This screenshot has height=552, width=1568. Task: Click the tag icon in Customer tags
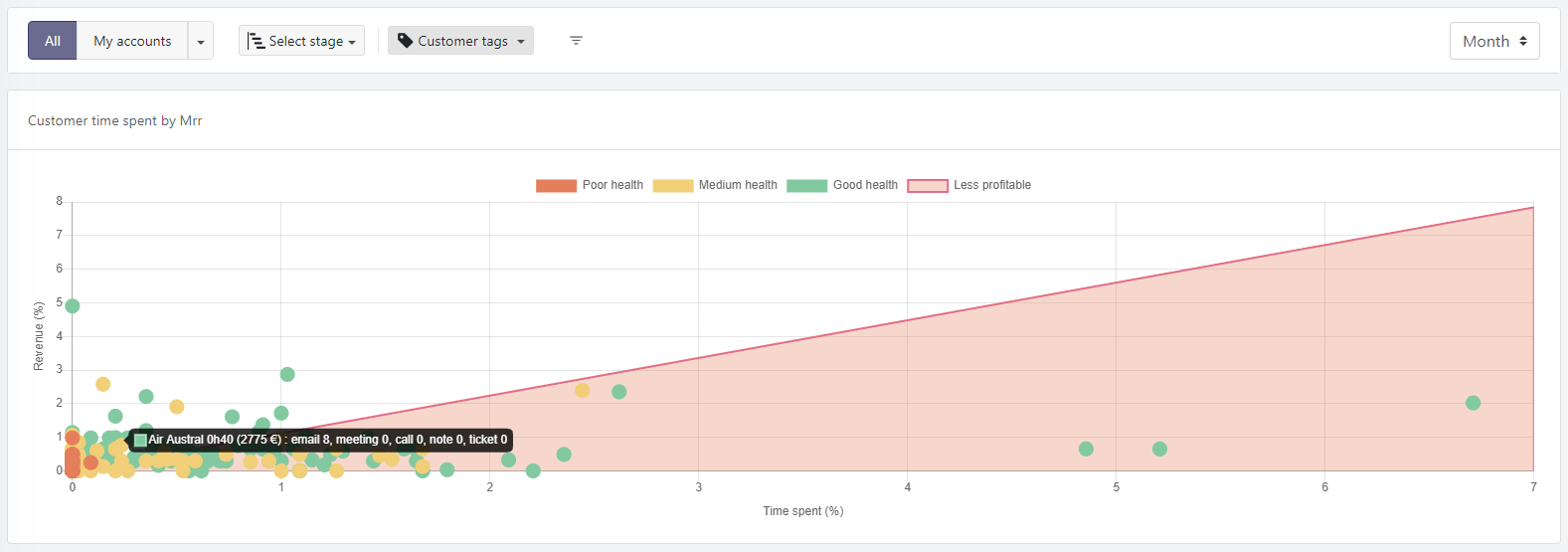(405, 41)
